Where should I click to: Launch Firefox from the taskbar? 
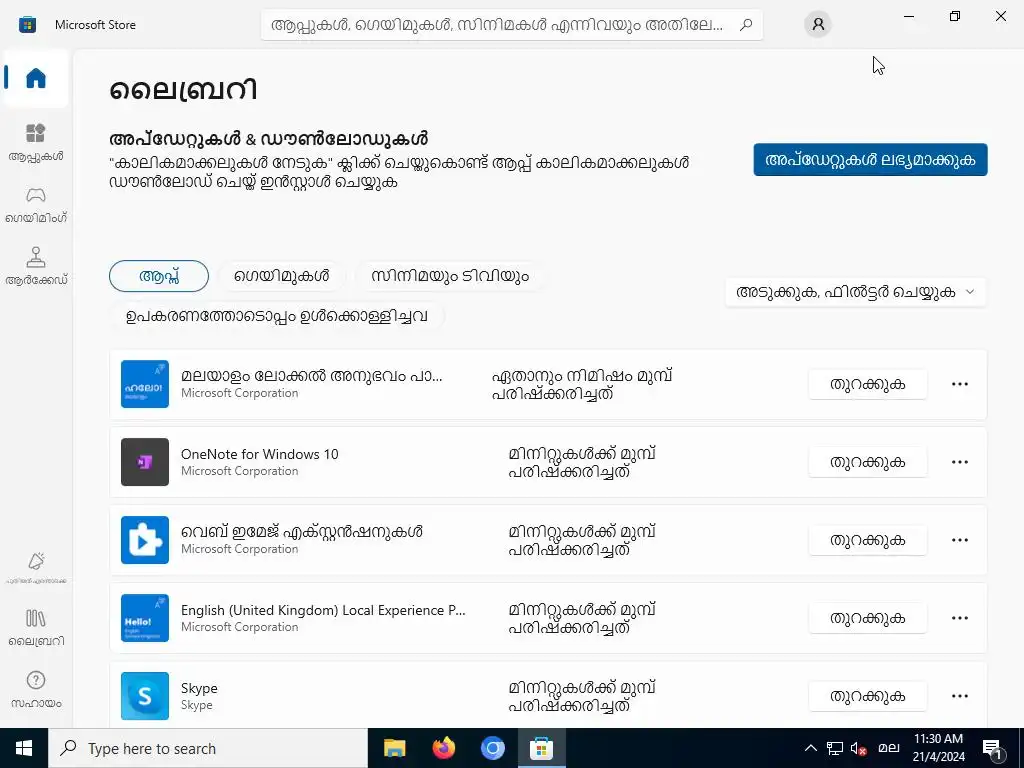(x=444, y=748)
